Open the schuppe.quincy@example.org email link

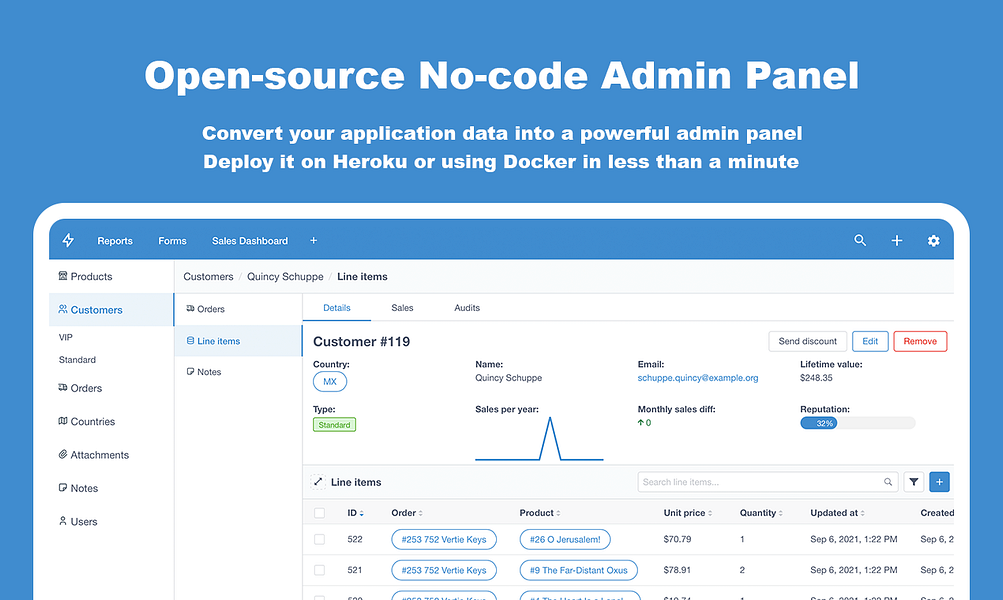tap(698, 378)
